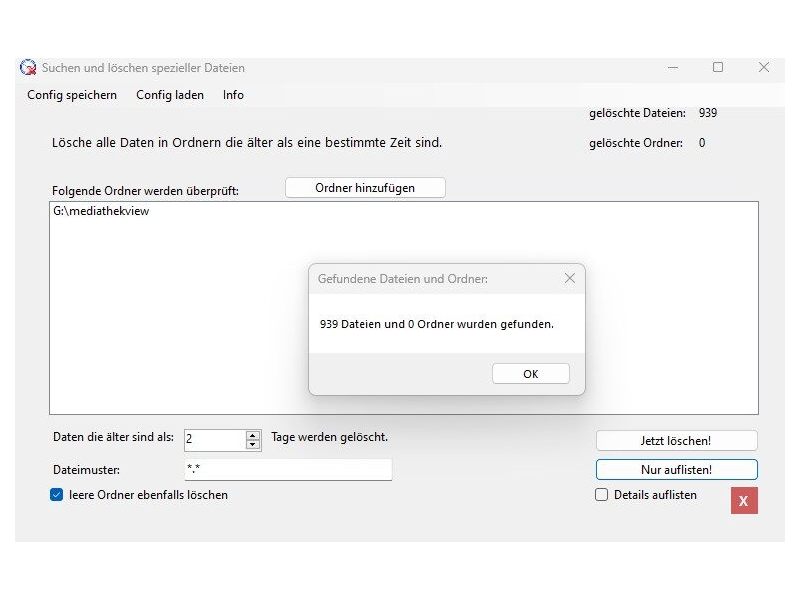800x600 pixels.
Task: Click the Nur auflisten button
Action: click(x=677, y=469)
